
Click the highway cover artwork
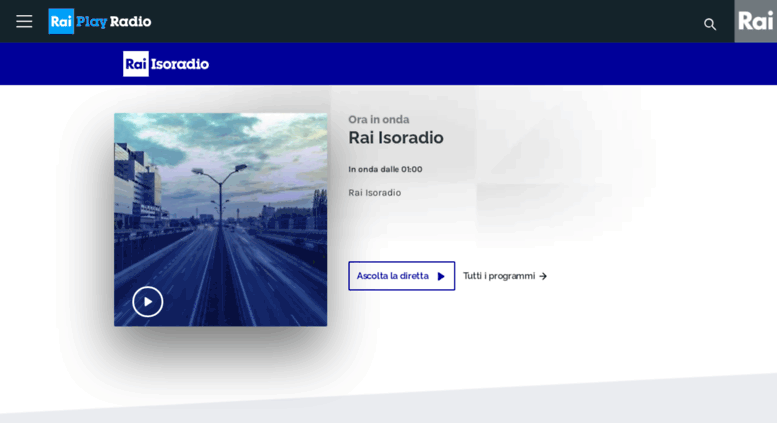221,219
